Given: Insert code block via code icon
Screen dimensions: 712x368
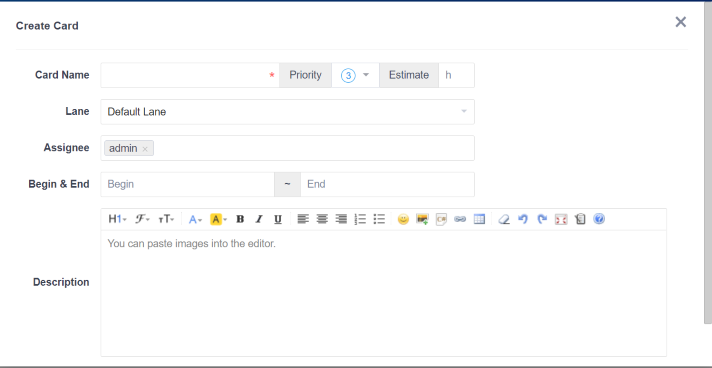Looking at the screenshot, I should pos(441,219).
